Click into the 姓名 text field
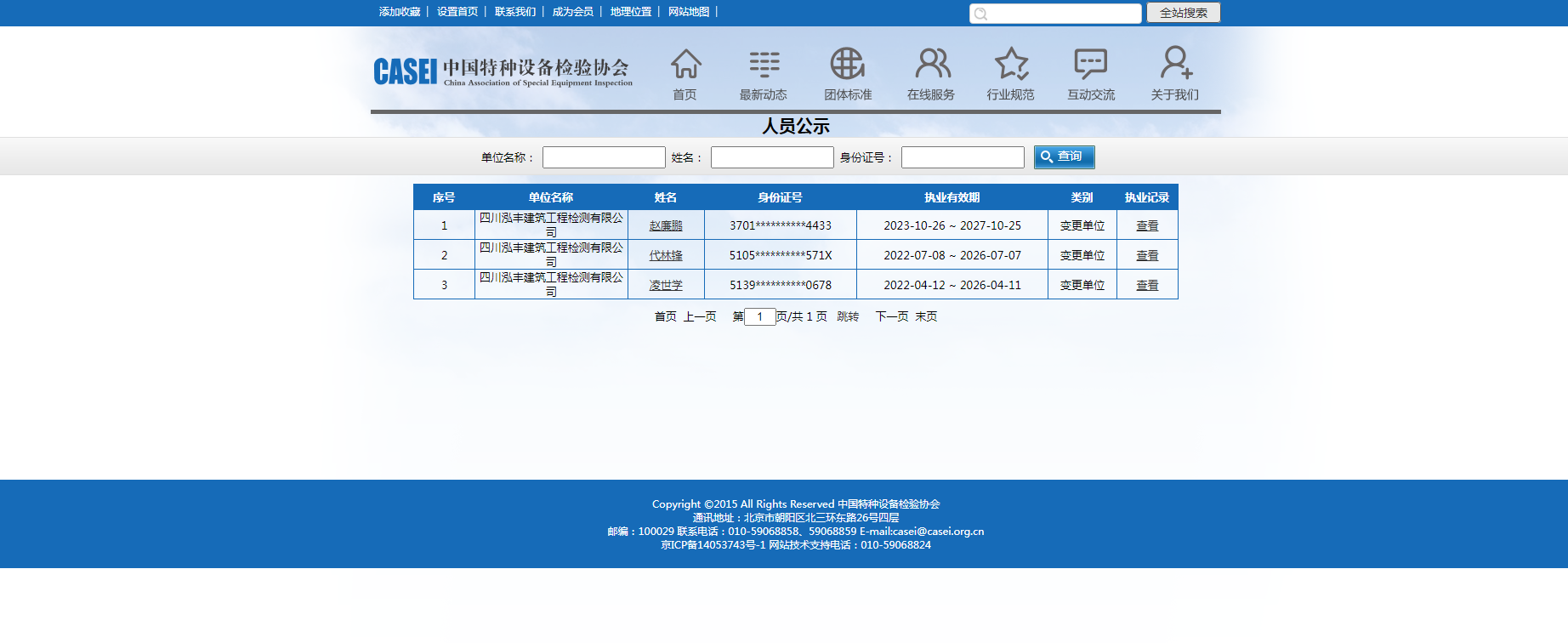Viewport: 1568px width, 643px height. (x=772, y=157)
